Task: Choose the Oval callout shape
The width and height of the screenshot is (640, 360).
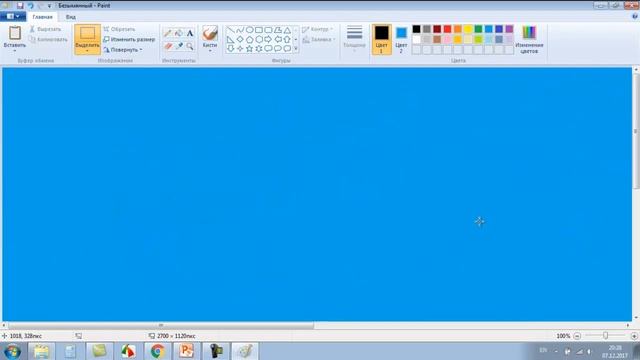Action: 278,49
